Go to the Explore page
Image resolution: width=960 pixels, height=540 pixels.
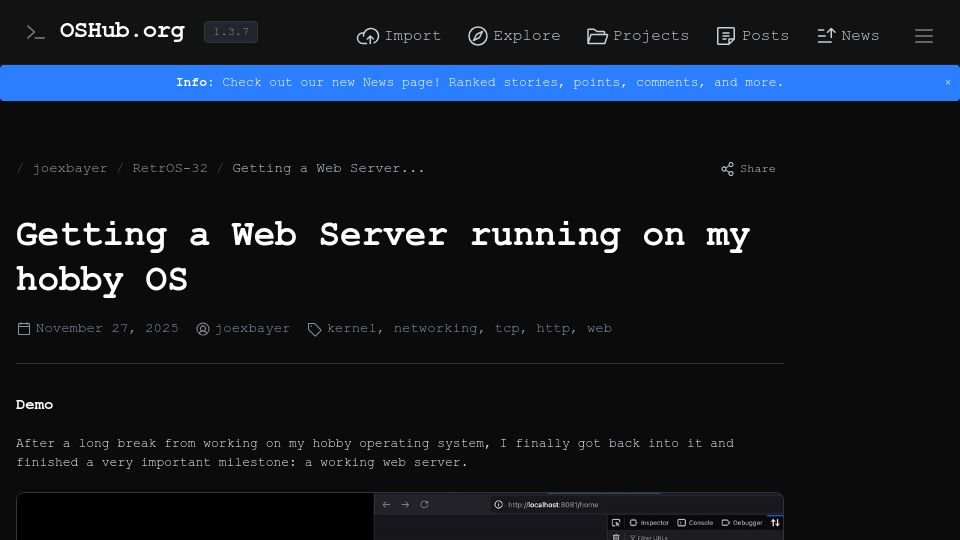514,36
